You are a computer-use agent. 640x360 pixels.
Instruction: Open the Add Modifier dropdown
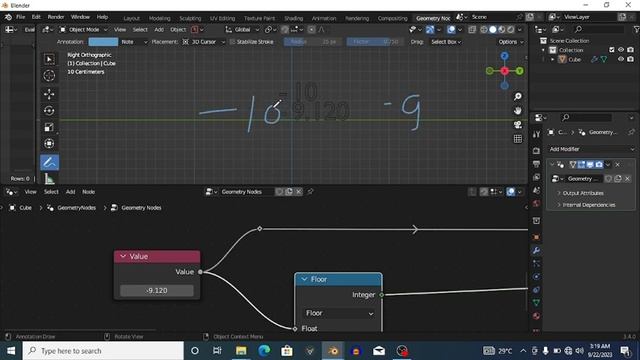[591, 149]
